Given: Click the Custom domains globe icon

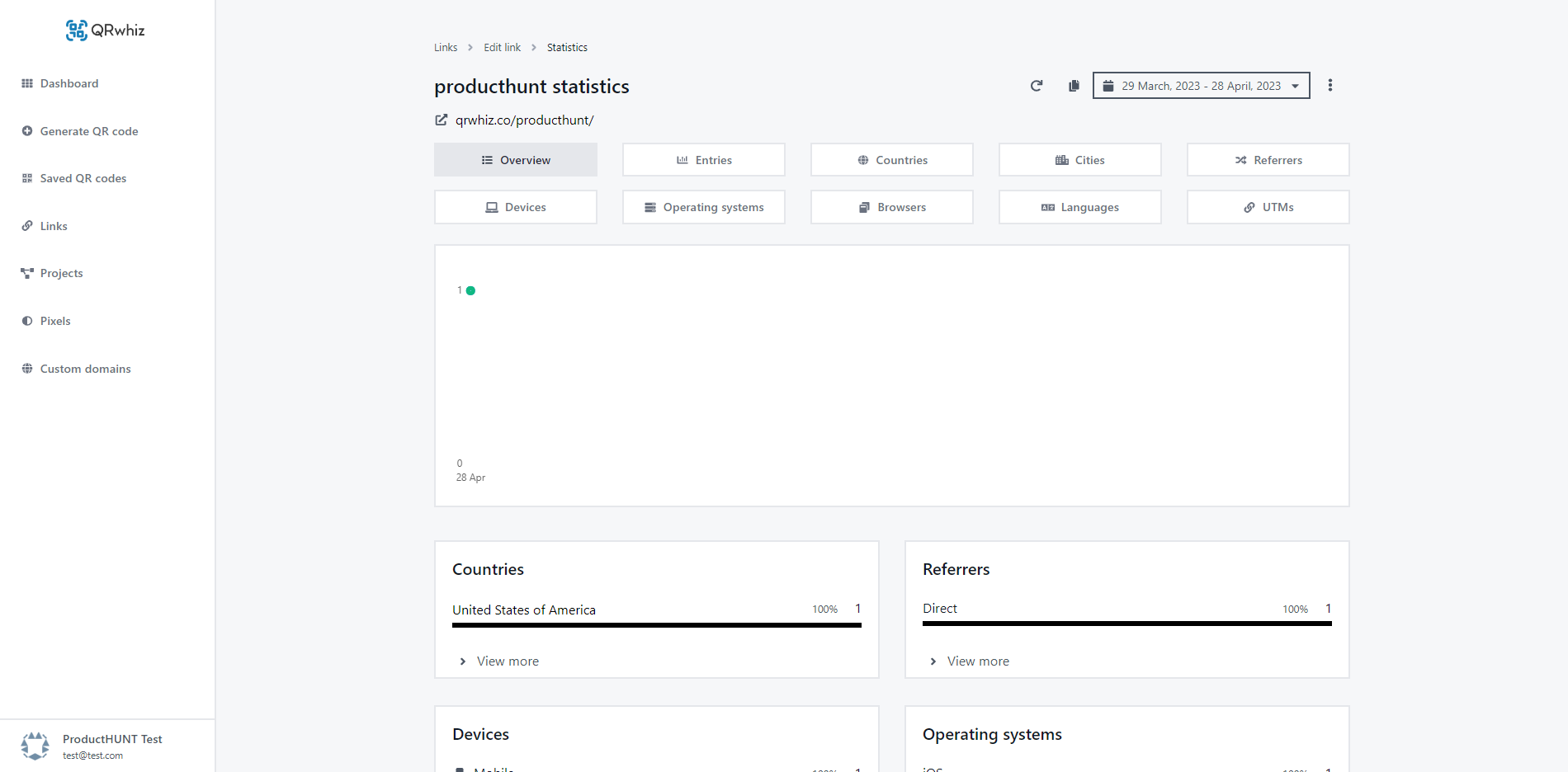Looking at the screenshot, I should tap(27, 369).
